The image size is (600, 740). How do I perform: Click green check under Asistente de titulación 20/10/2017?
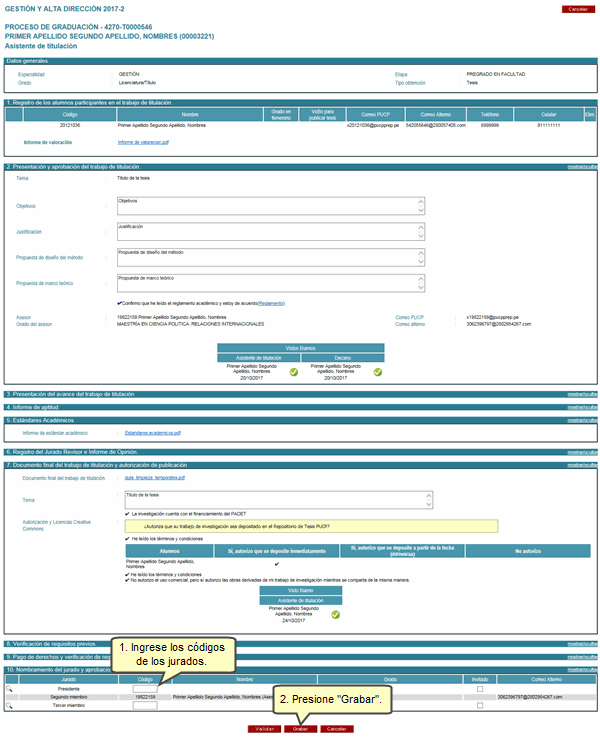pyautogui.click(x=294, y=372)
